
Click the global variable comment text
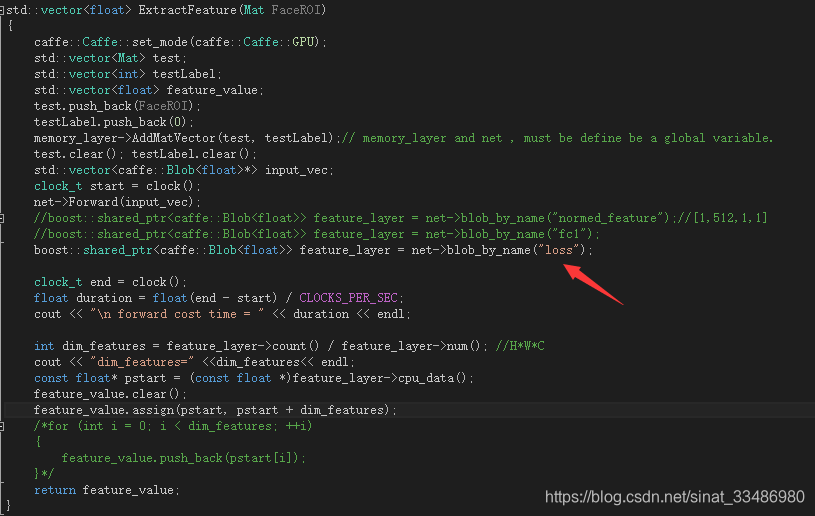(558, 138)
